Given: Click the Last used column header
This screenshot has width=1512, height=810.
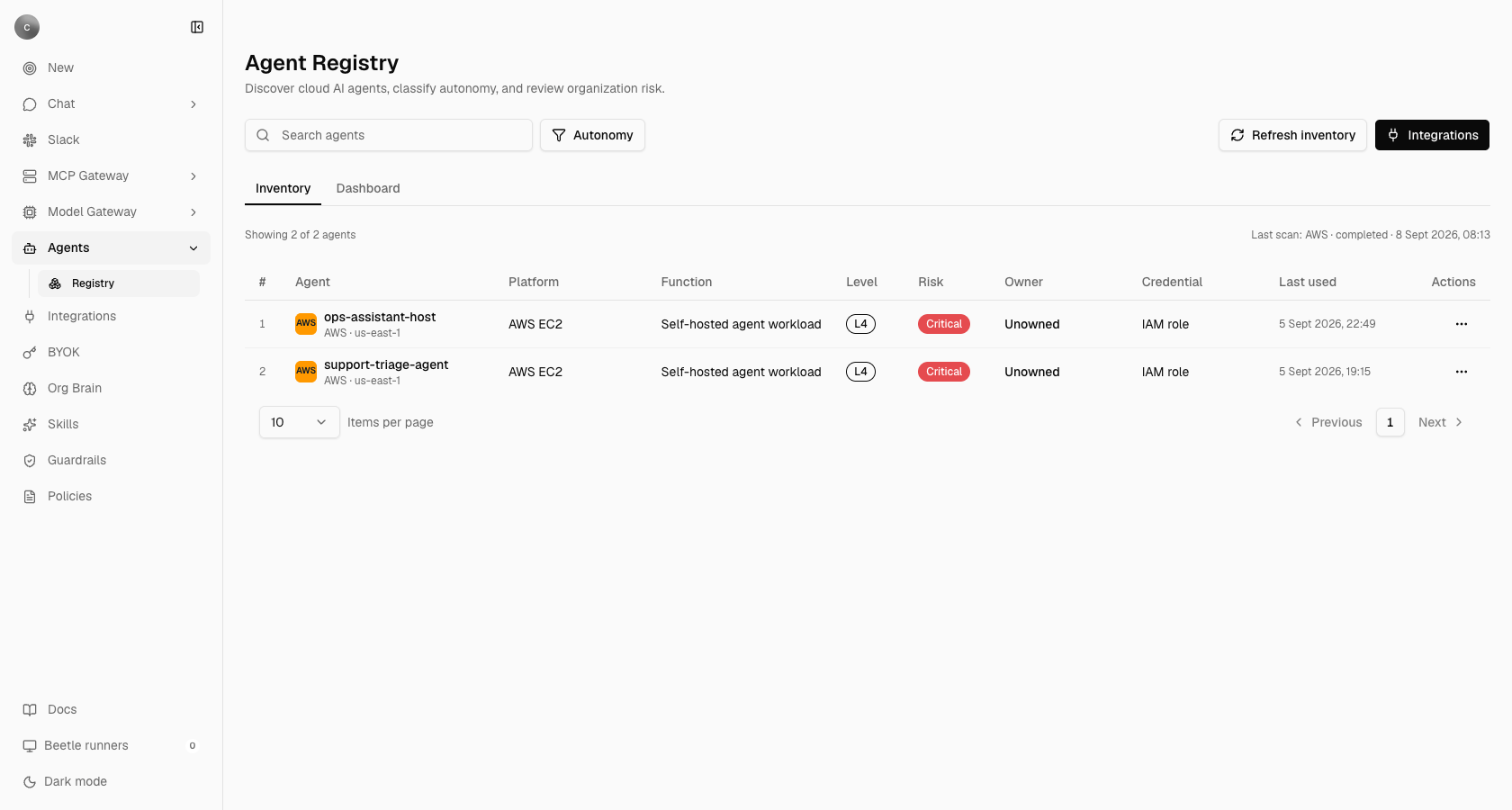Looking at the screenshot, I should click(1308, 282).
